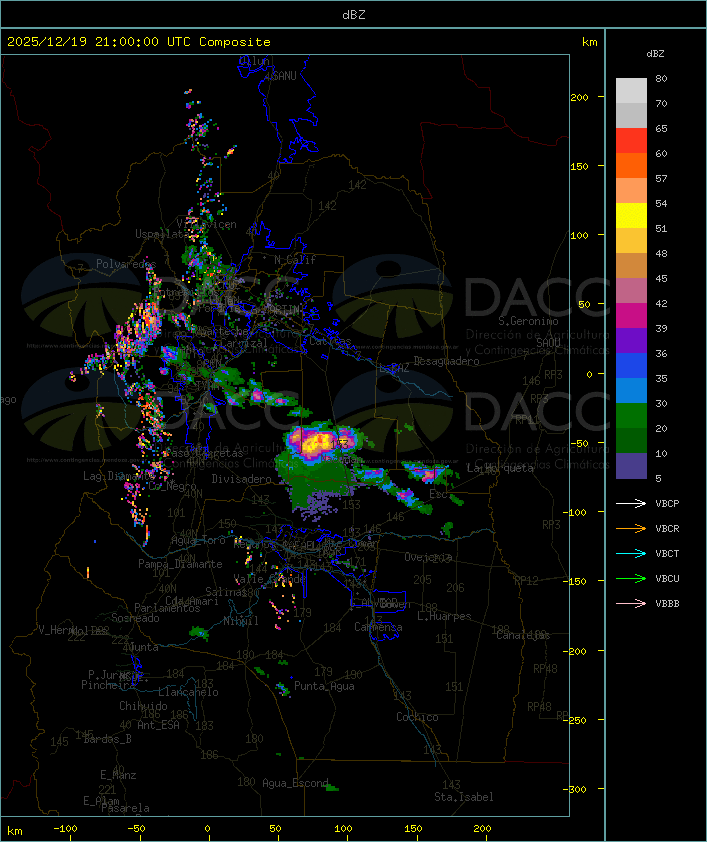
Task: Click the Llancanelo map label
Action: (188, 692)
